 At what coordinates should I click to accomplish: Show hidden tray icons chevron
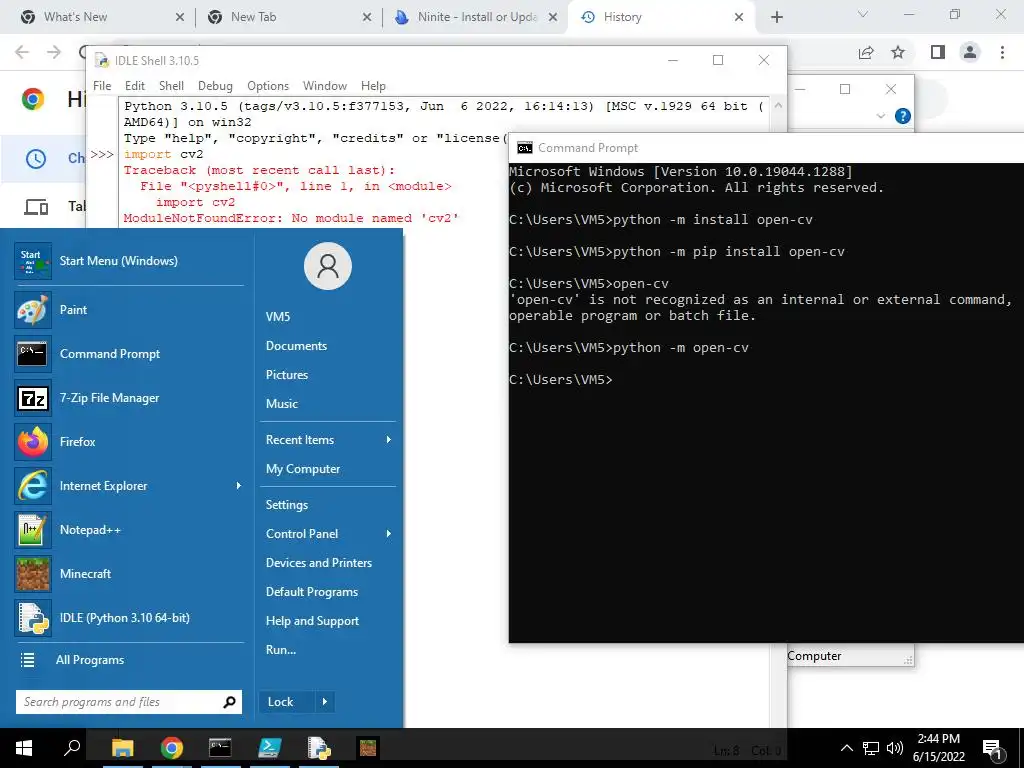point(846,748)
